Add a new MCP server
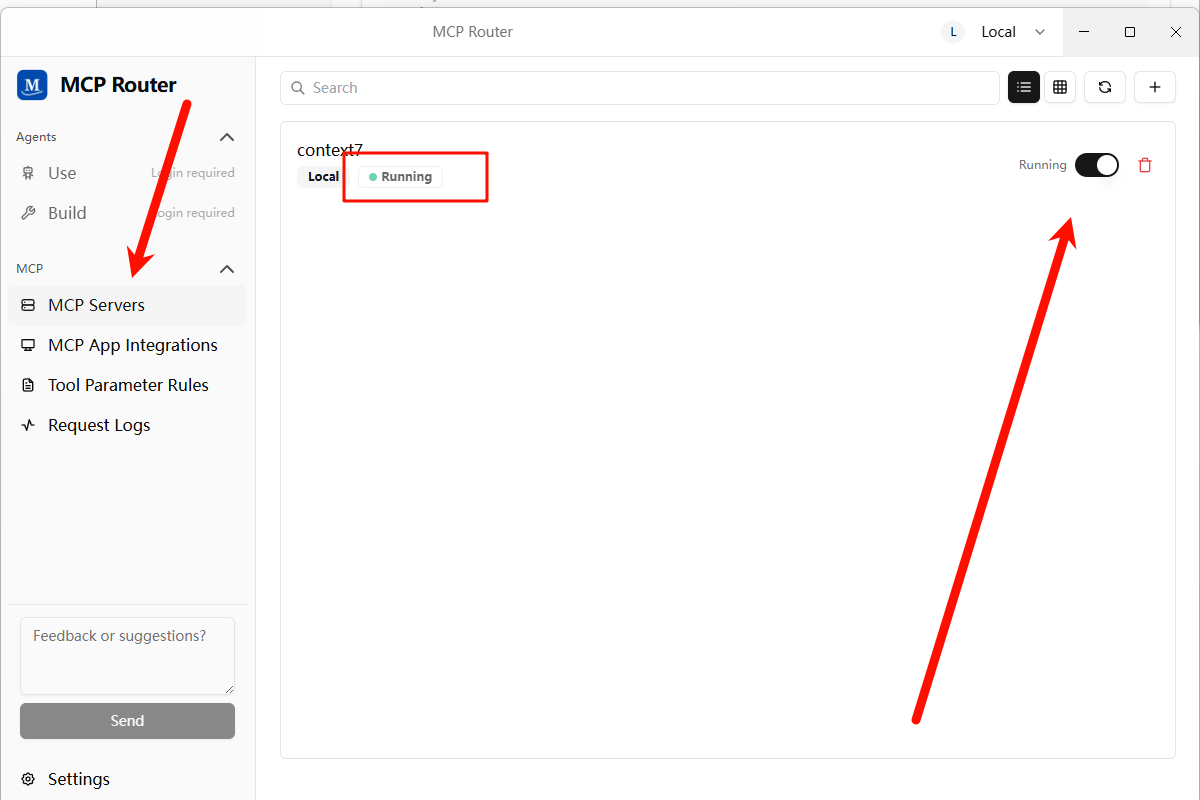1200x800 pixels. (x=1154, y=88)
